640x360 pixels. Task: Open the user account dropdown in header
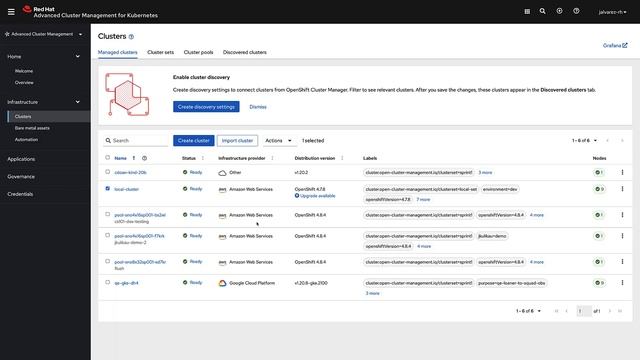point(612,12)
